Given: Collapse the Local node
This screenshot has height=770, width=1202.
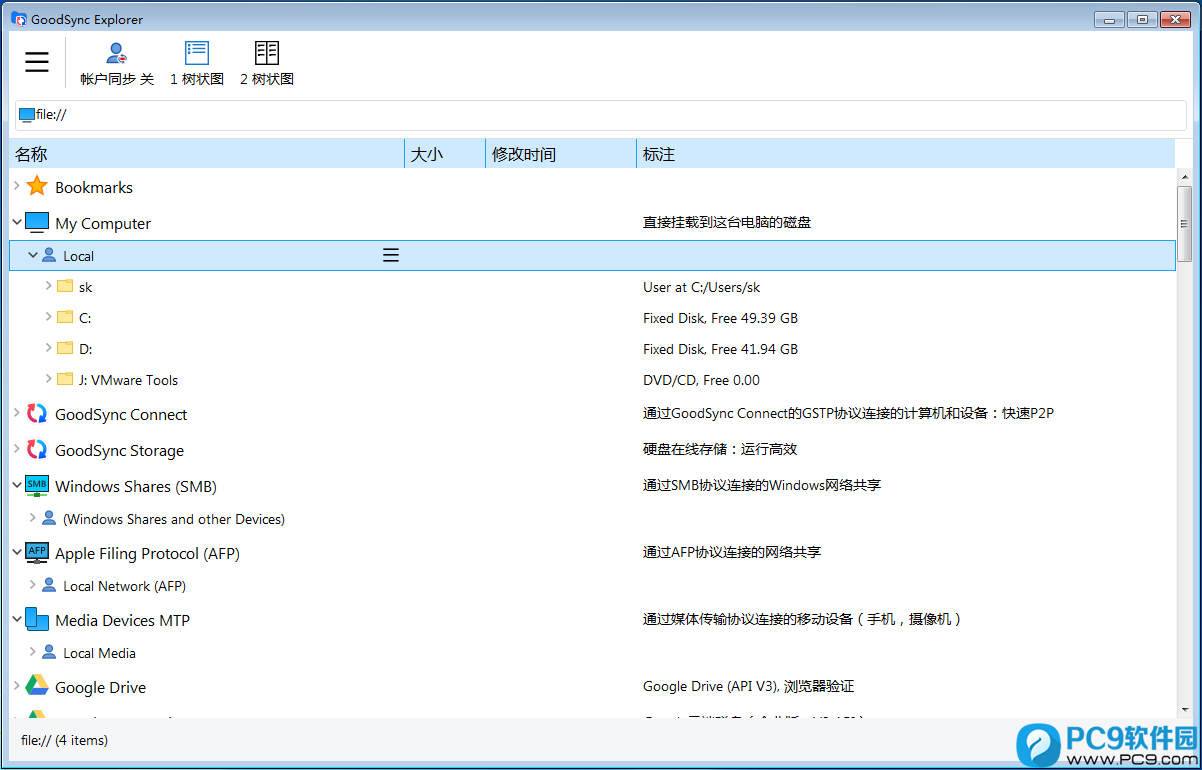Looking at the screenshot, I should 33,255.
